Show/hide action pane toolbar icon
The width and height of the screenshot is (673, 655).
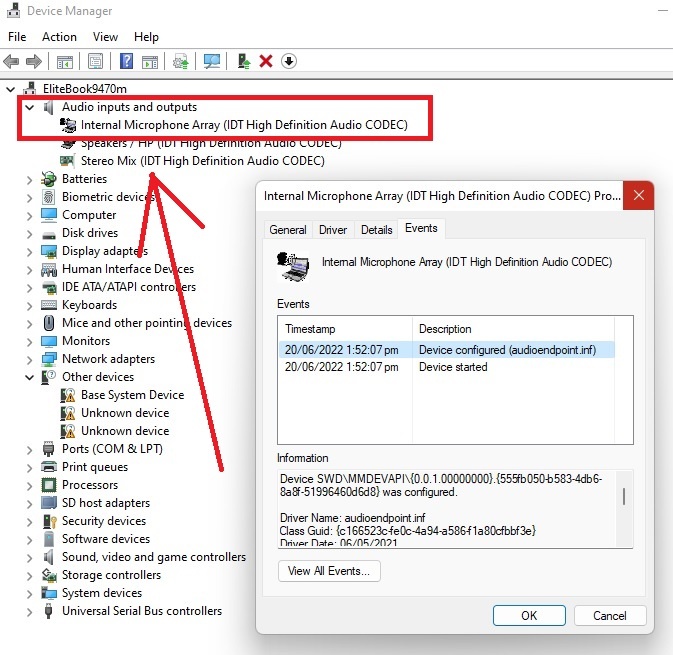point(150,61)
